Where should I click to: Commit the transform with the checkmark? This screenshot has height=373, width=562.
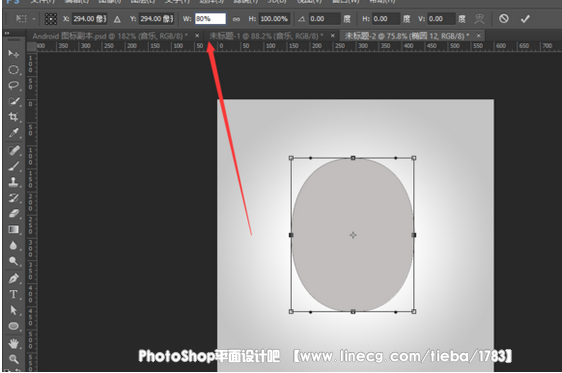(x=525, y=19)
